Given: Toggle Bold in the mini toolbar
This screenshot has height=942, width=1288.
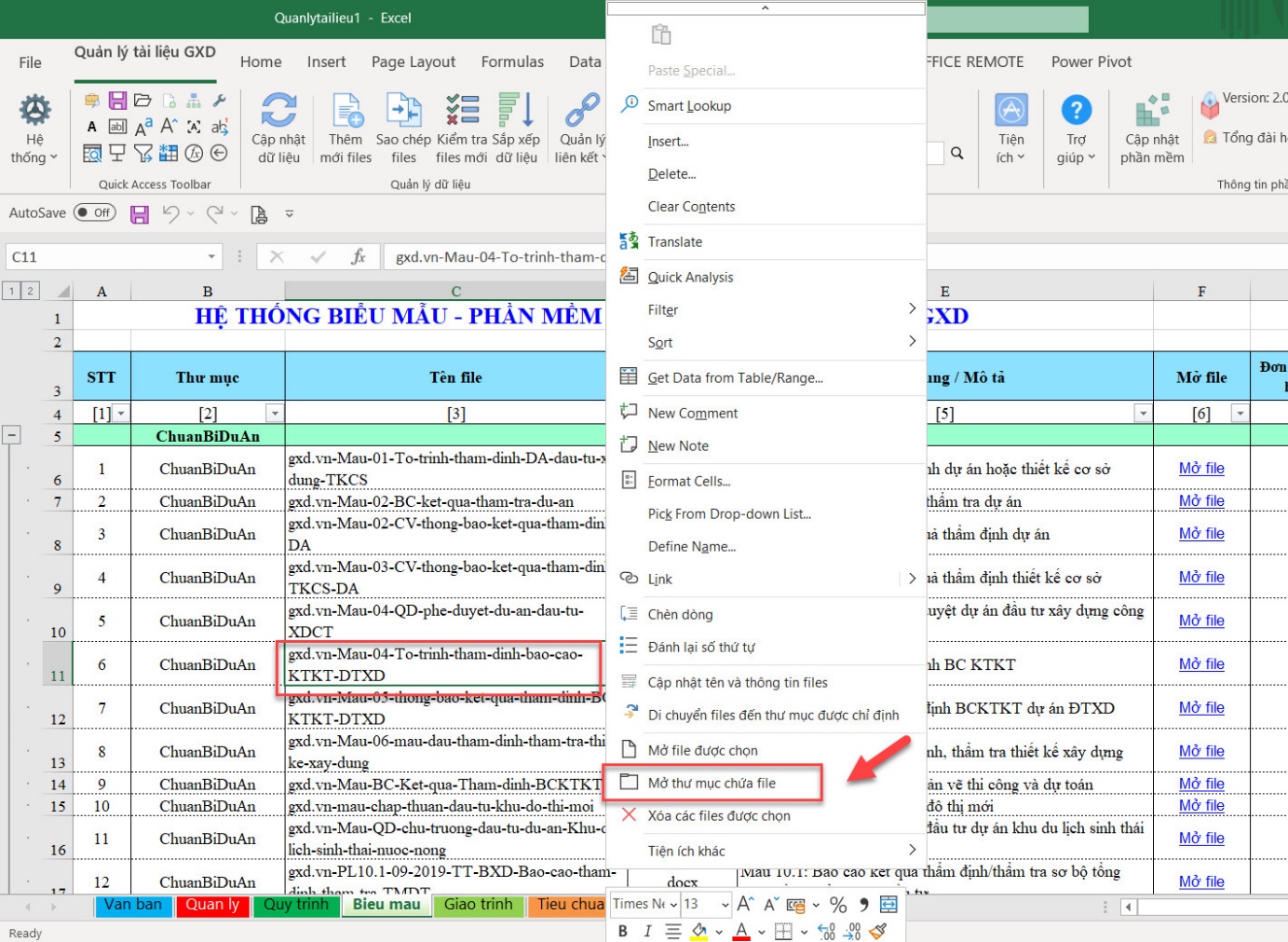Looking at the screenshot, I should [x=623, y=931].
